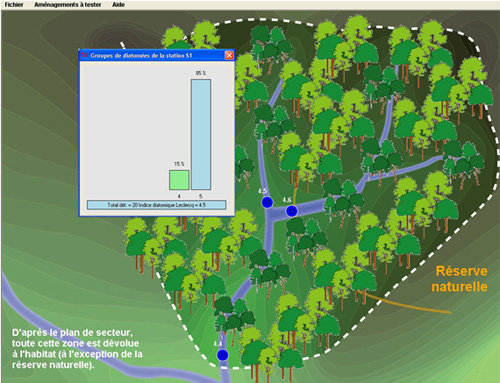Click the orange Réserve naturelle label
500x383 pixels.
(460, 279)
